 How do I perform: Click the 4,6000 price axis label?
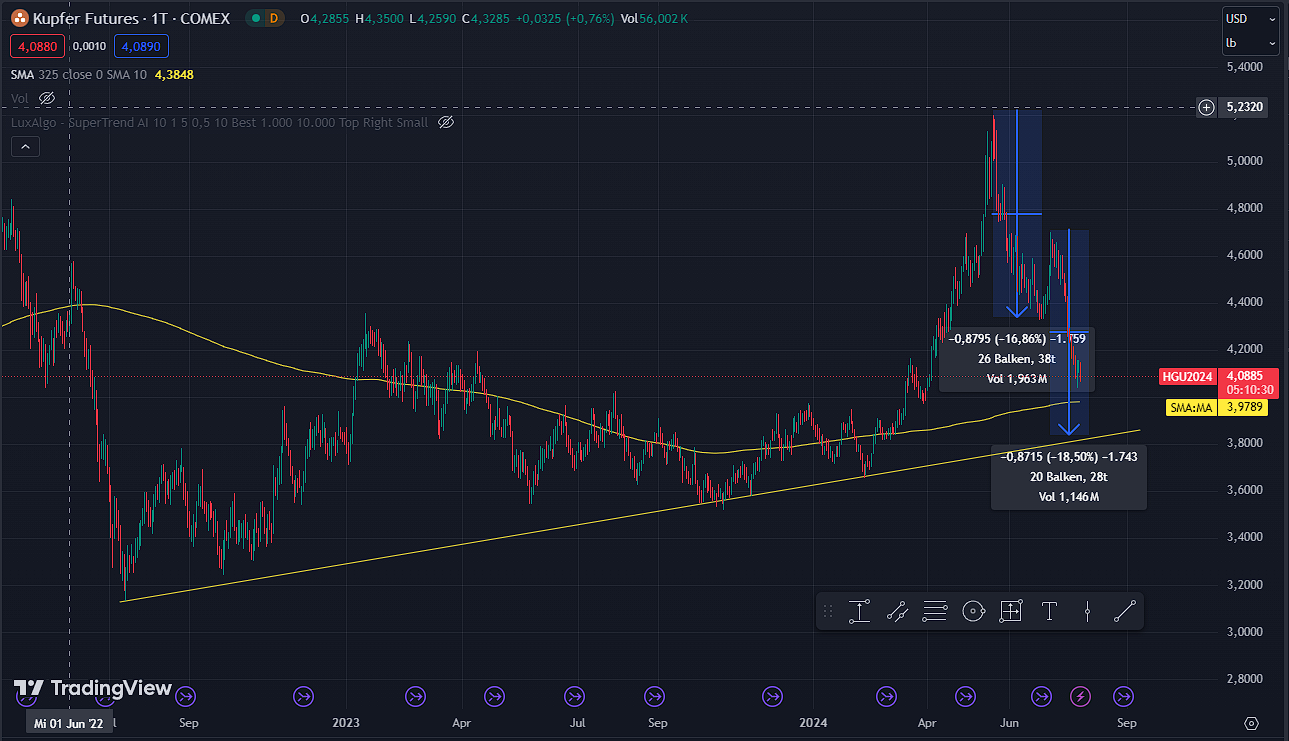(x=1245, y=255)
